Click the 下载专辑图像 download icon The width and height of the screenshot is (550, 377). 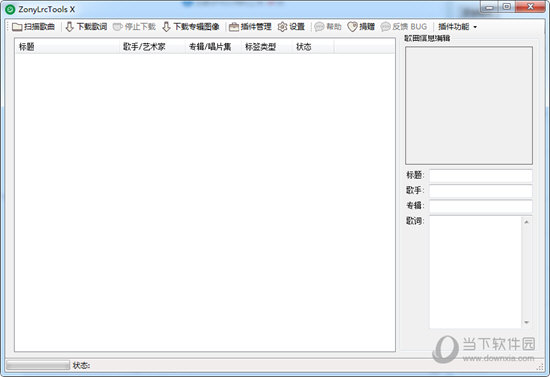[x=166, y=27]
